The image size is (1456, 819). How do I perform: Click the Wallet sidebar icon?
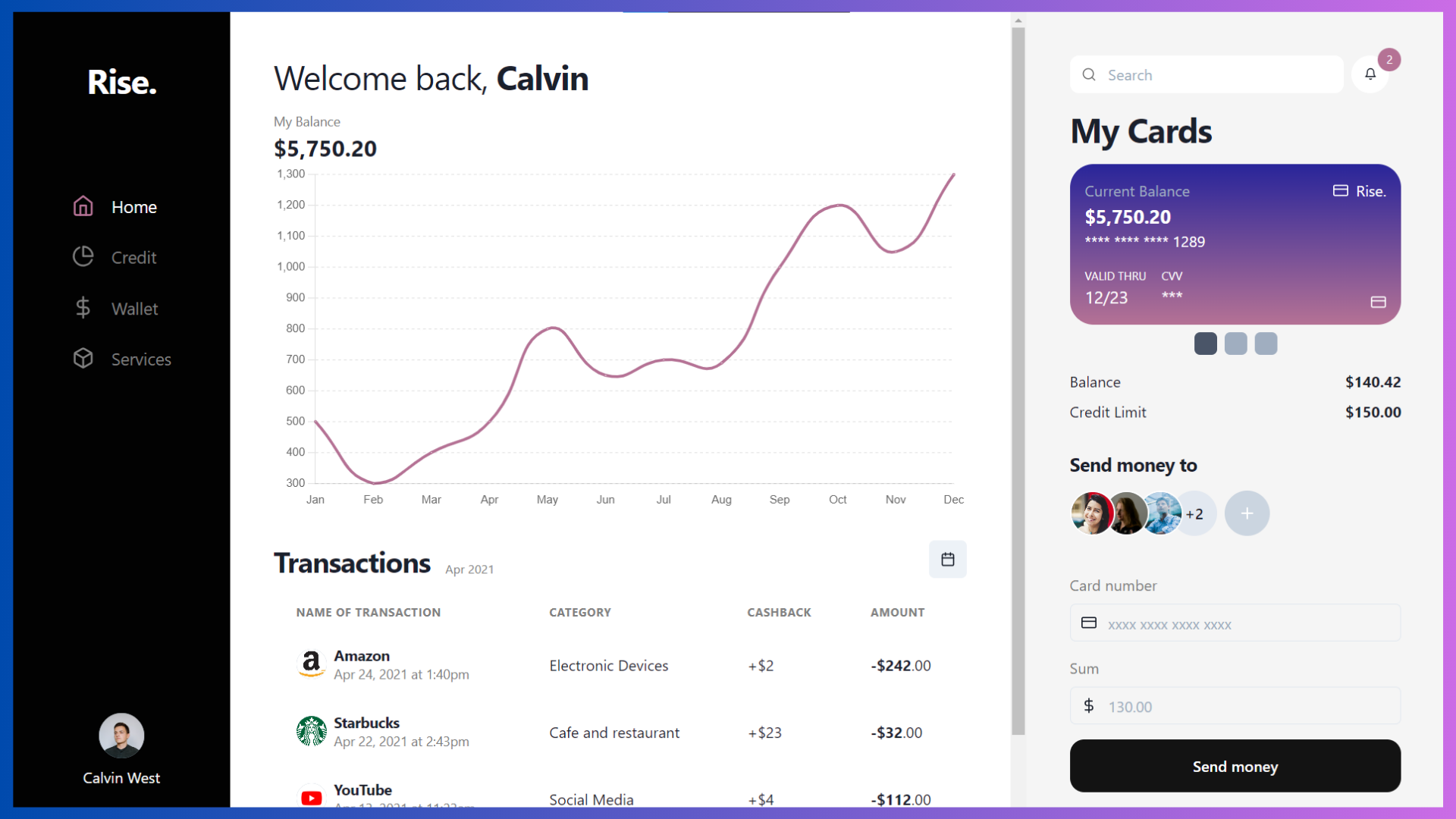pyautogui.click(x=83, y=308)
